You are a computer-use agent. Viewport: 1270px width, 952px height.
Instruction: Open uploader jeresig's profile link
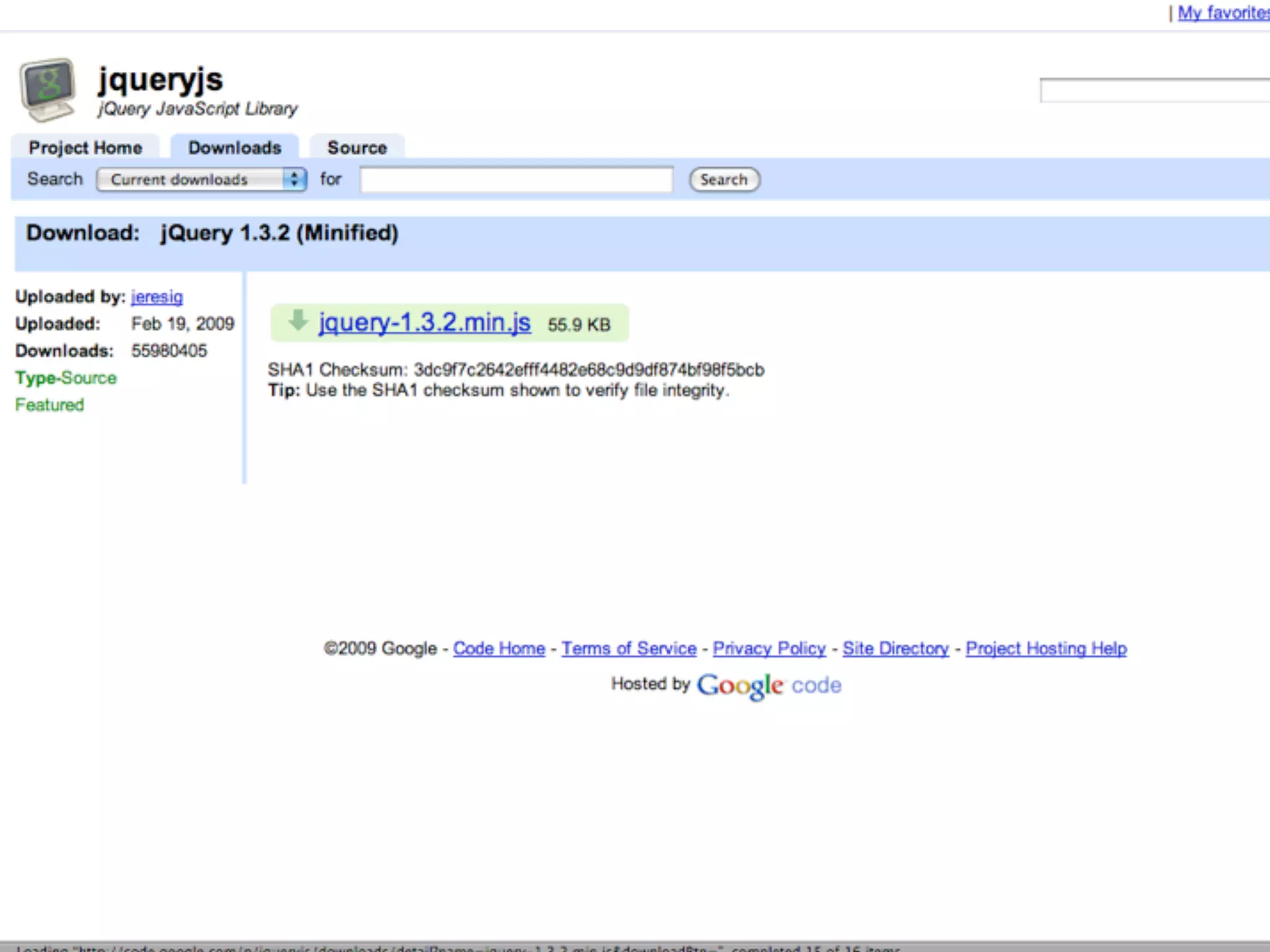(x=157, y=297)
